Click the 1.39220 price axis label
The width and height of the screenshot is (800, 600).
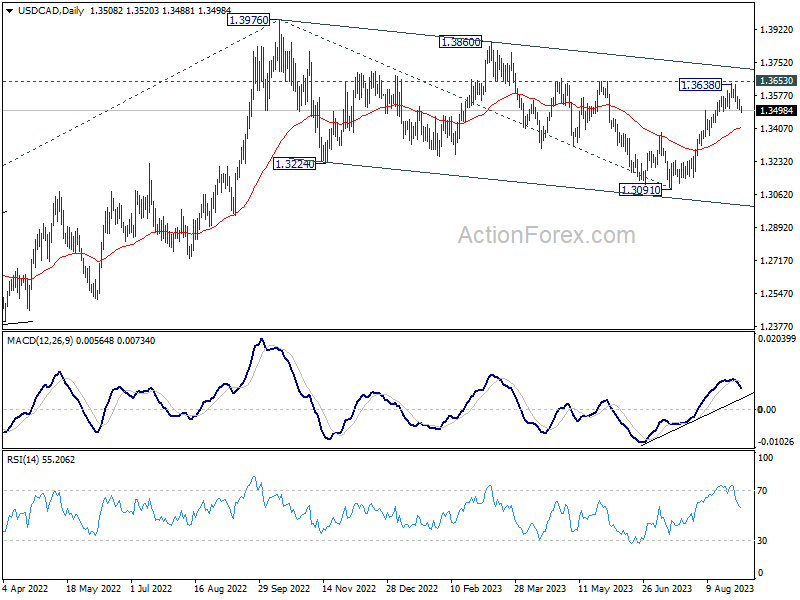(776, 30)
